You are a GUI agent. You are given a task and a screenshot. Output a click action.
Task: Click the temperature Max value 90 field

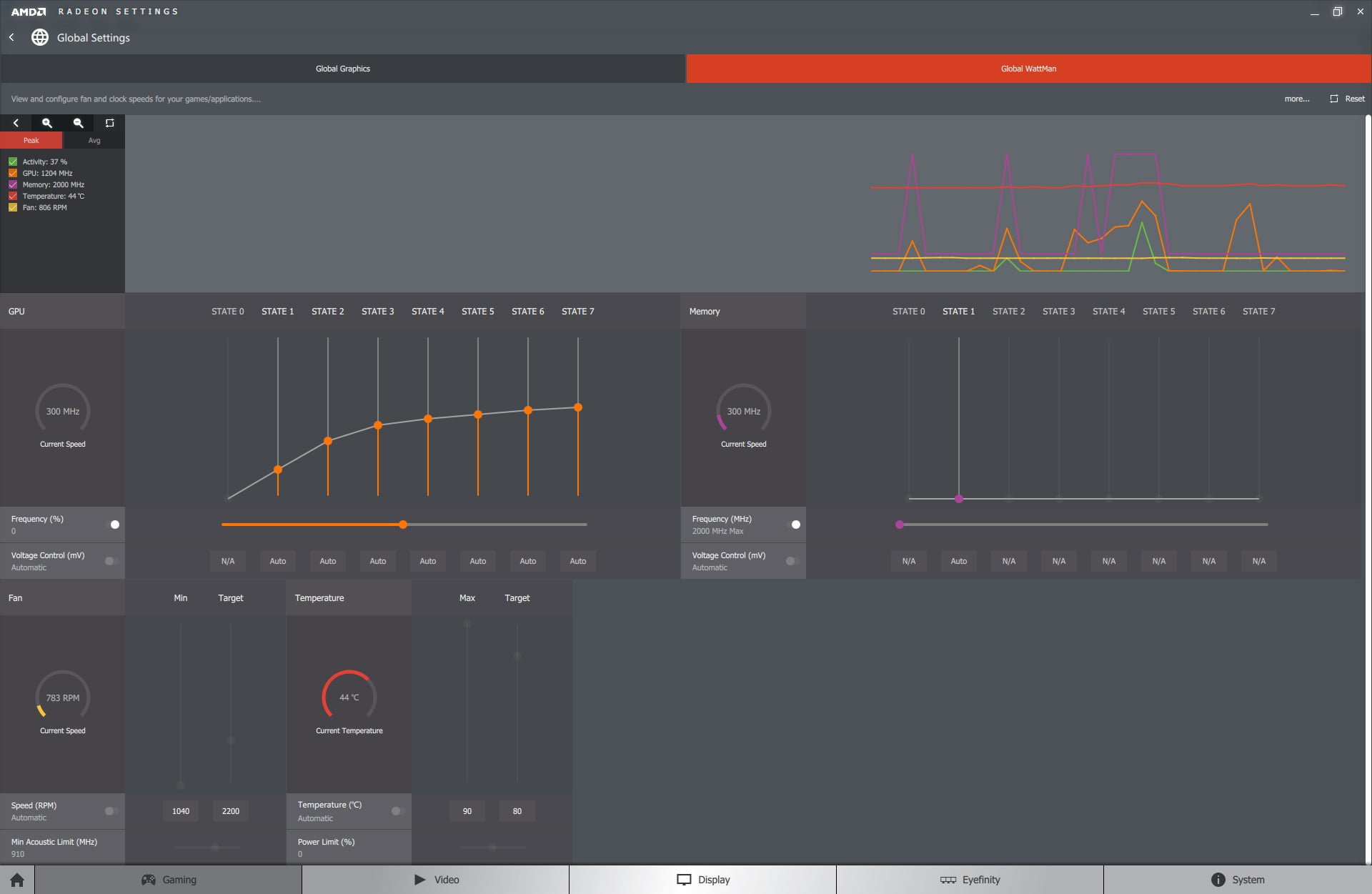click(467, 811)
